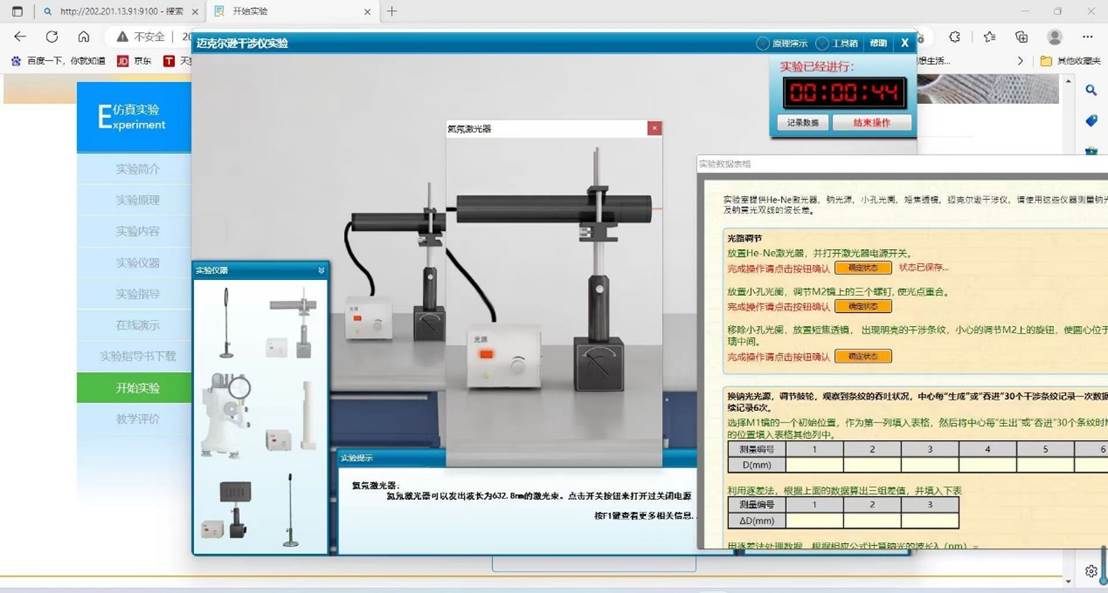Close the 氦氖激光器 zoom window

tap(654, 128)
